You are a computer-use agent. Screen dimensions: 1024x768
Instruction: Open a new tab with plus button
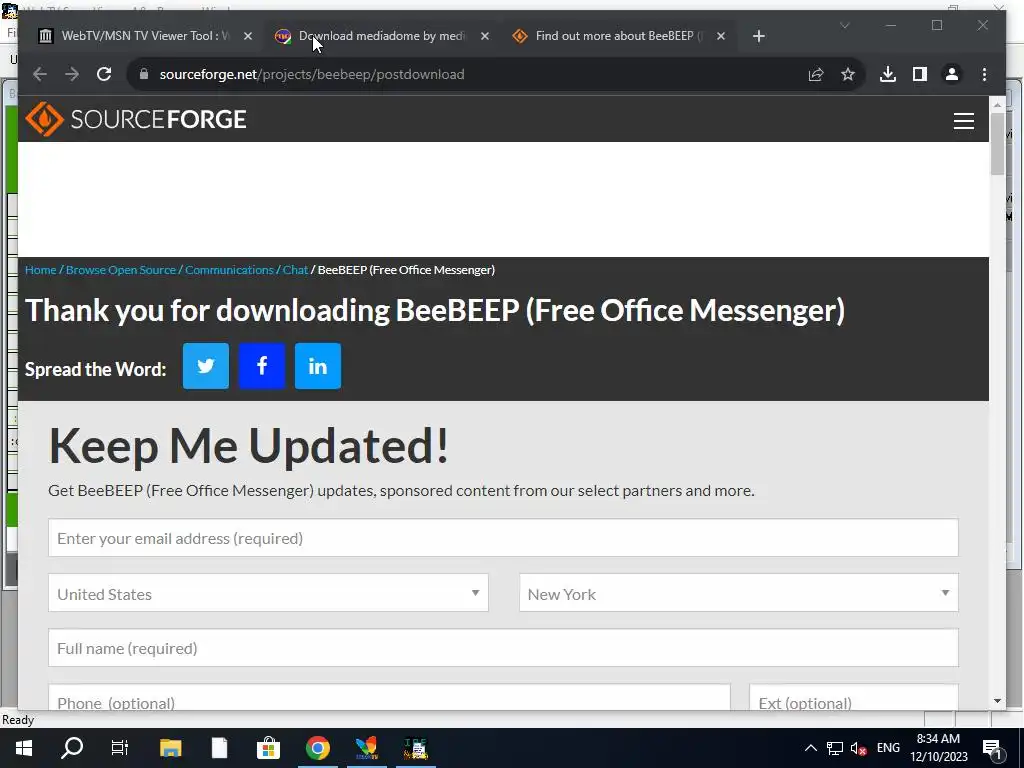pos(758,37)
